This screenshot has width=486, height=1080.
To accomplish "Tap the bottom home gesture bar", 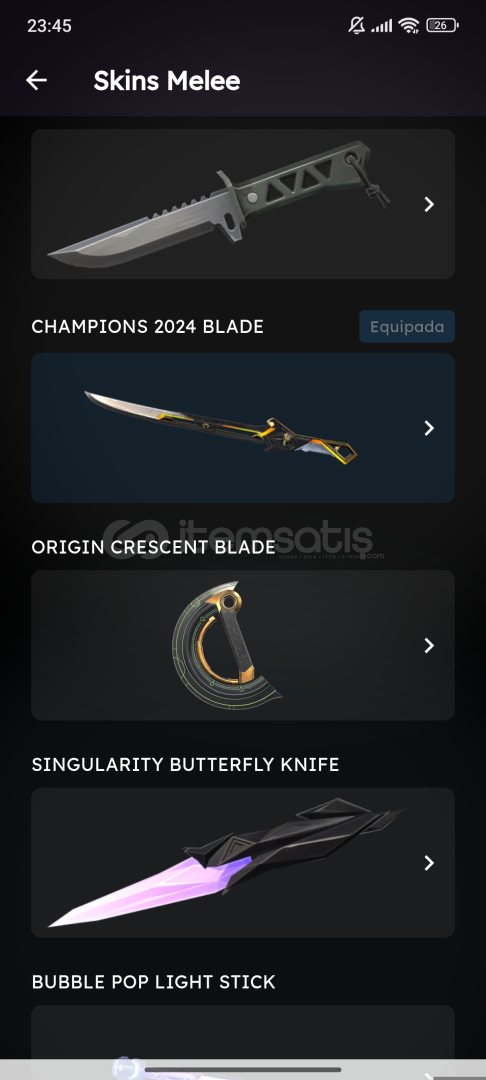I will 243,1070.
